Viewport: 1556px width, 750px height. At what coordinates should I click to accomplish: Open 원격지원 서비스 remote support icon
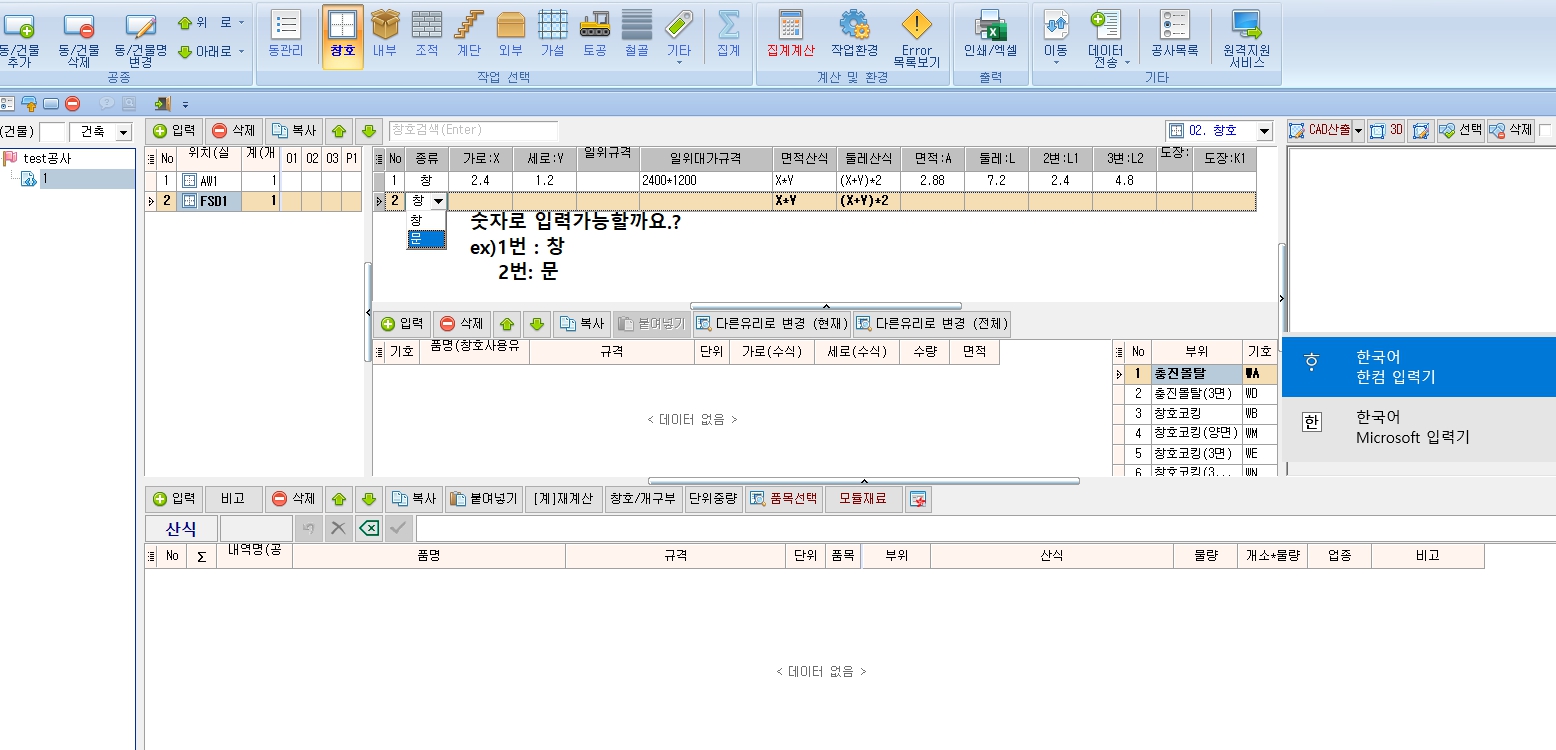tap(1246, 34)
